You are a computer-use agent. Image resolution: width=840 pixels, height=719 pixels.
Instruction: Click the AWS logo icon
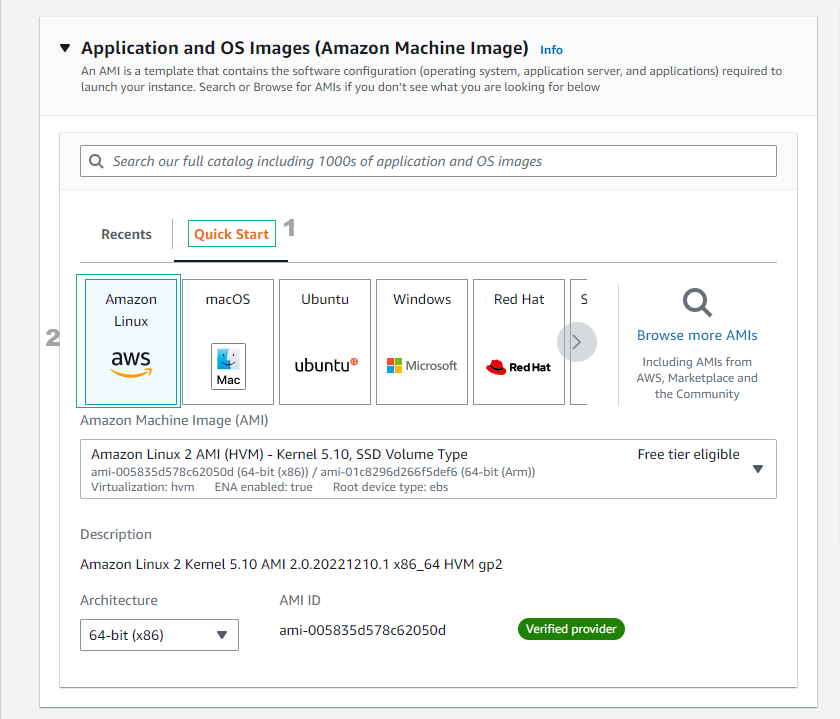coord(131,363)
